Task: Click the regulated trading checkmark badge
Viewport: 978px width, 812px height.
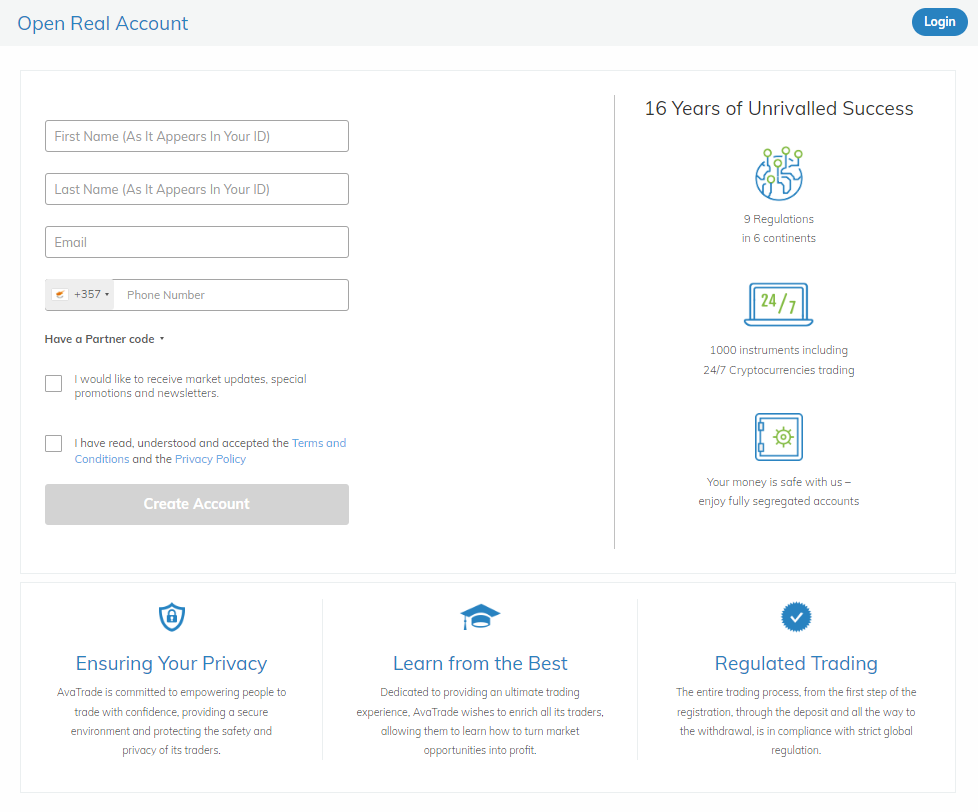Action: 796,617
